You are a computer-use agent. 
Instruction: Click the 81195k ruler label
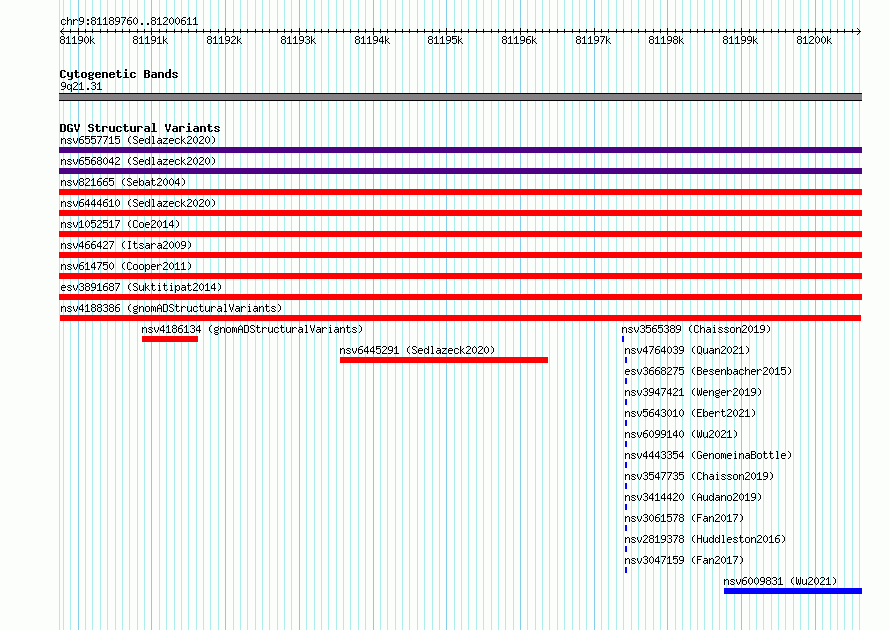coord(445,40)
